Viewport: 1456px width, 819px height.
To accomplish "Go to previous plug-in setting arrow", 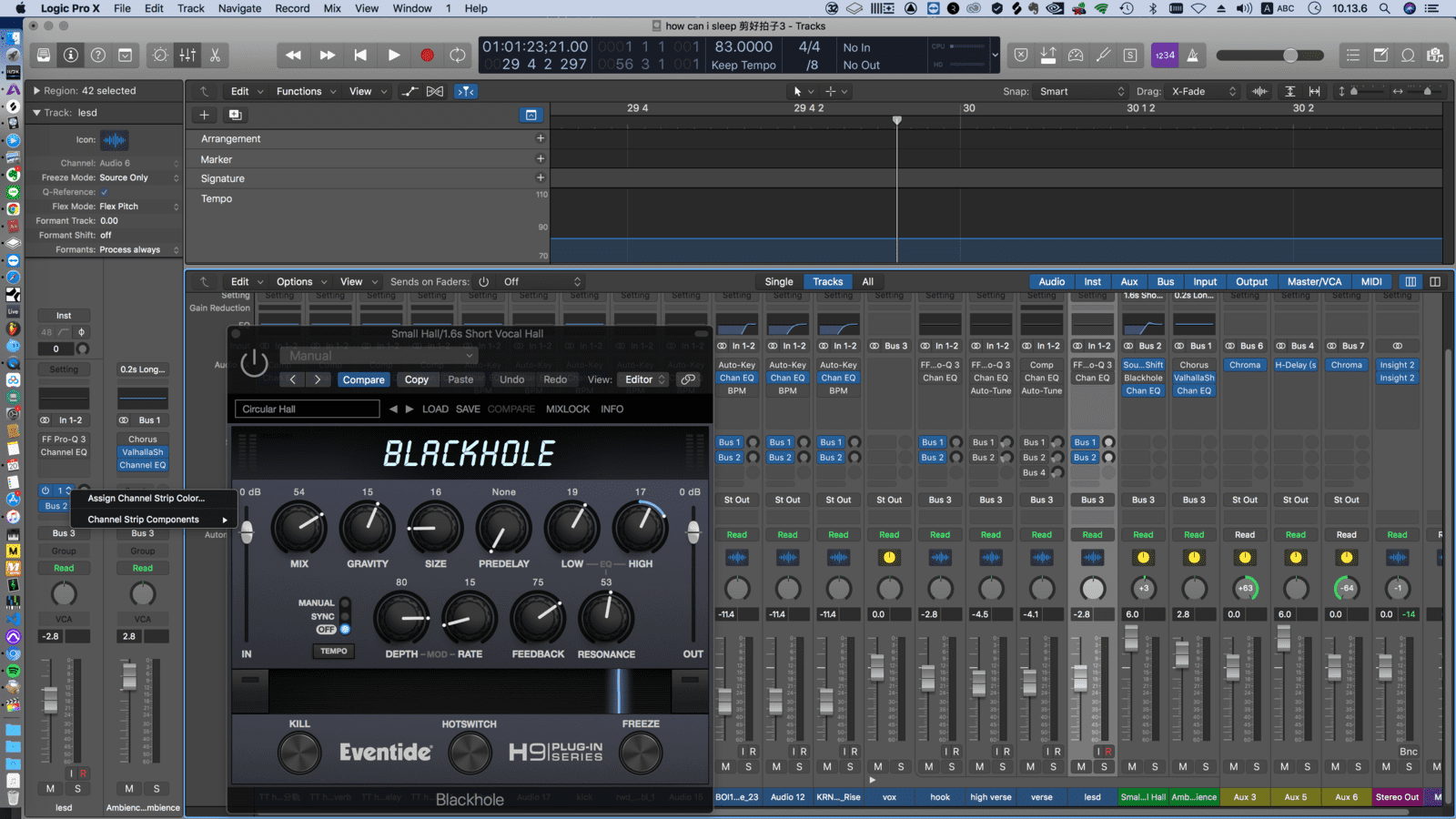I will click(292, 379).
